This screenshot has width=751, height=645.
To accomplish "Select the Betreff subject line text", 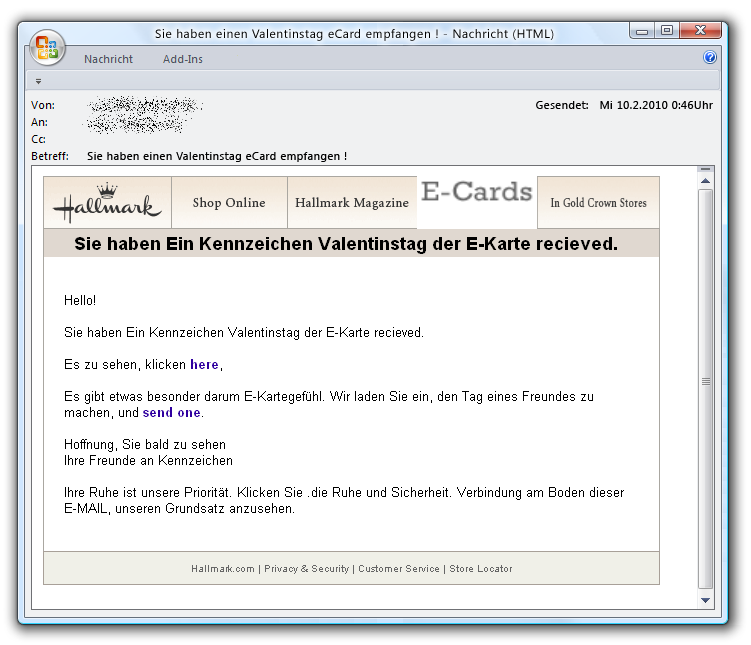I will tap(217, 156).
